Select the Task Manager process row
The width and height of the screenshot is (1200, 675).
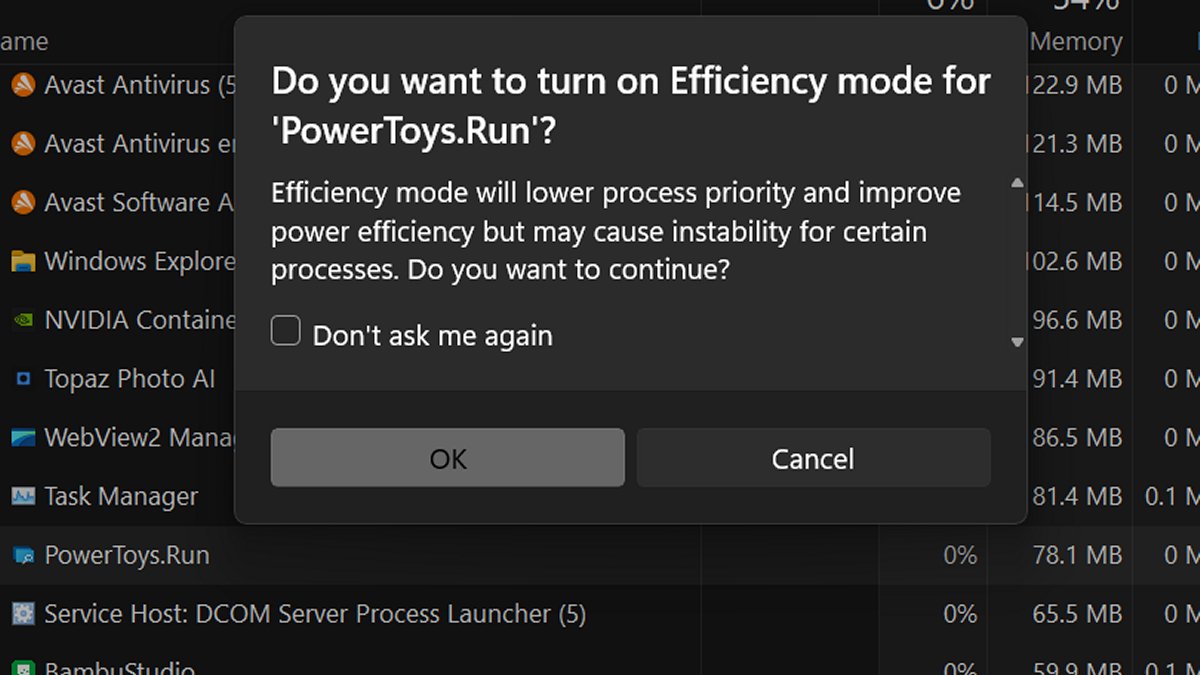[121, 497]
